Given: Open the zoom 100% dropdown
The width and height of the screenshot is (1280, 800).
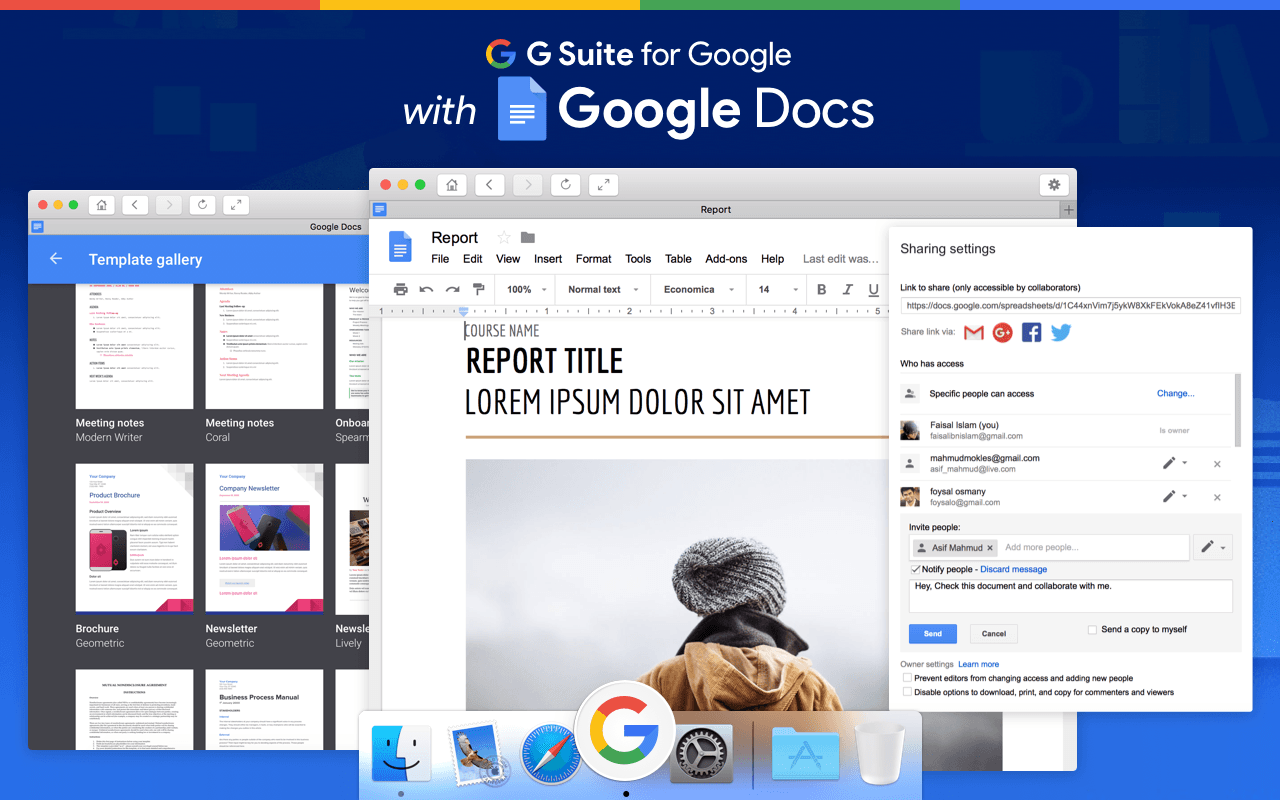Looking at the screenshot, I should [526, 289].
